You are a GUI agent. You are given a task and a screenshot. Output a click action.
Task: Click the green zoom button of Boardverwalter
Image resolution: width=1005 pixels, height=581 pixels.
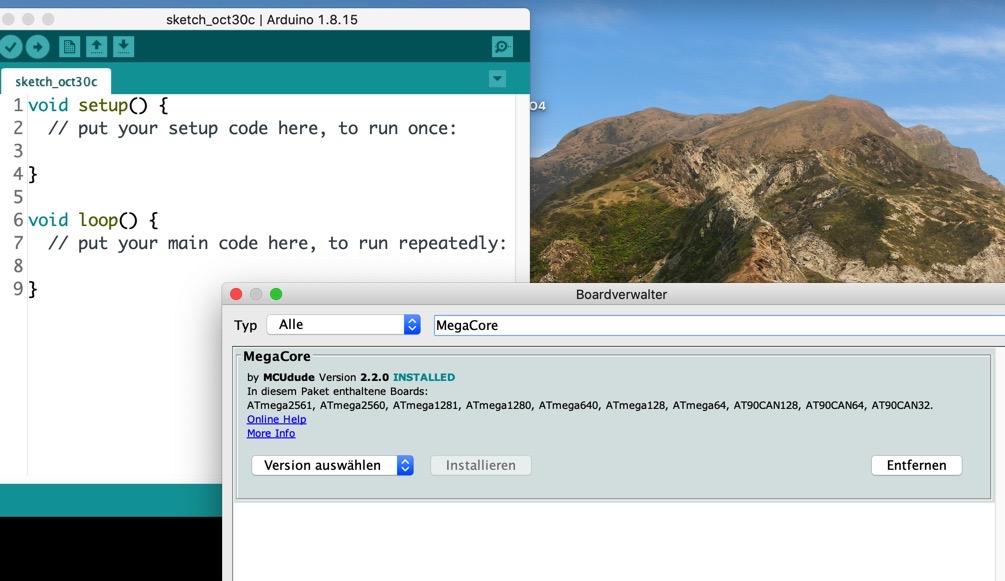pyautogui.click(x=276, y=294)
